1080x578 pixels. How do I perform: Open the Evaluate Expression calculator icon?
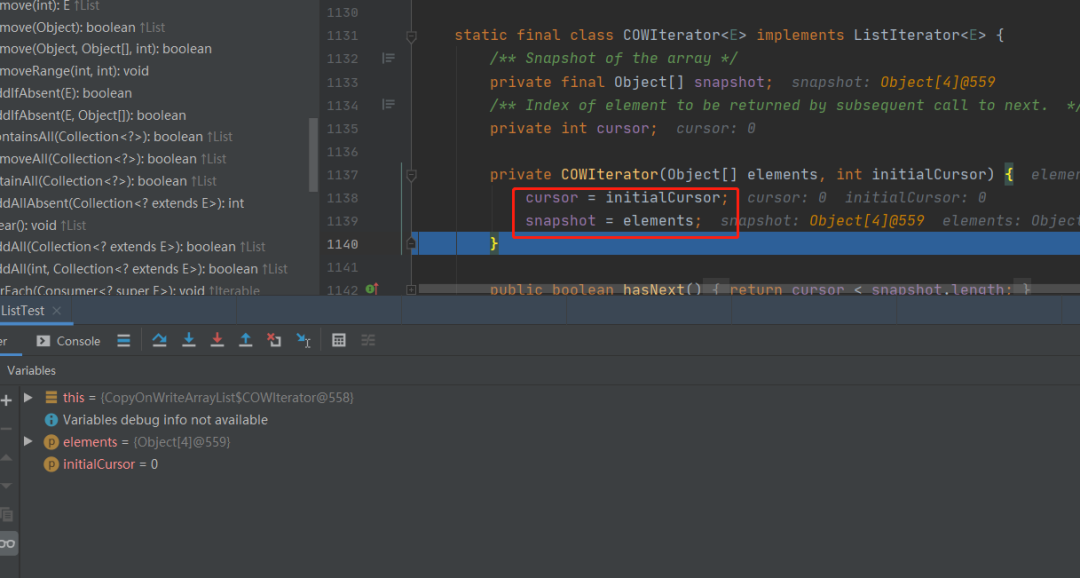click(x=338, y=340)
